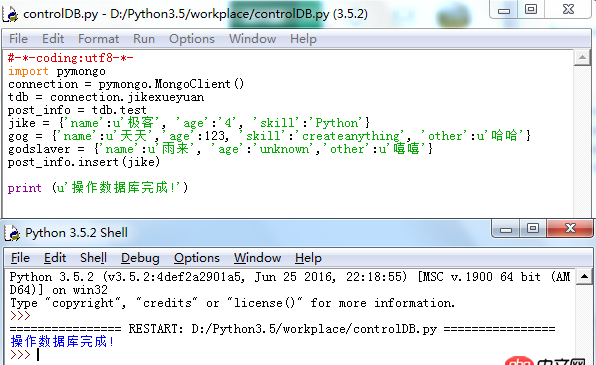This screenshot has height=365, width=596.
Task: Close the controlDB.py editor window
Action: [568, 9]
